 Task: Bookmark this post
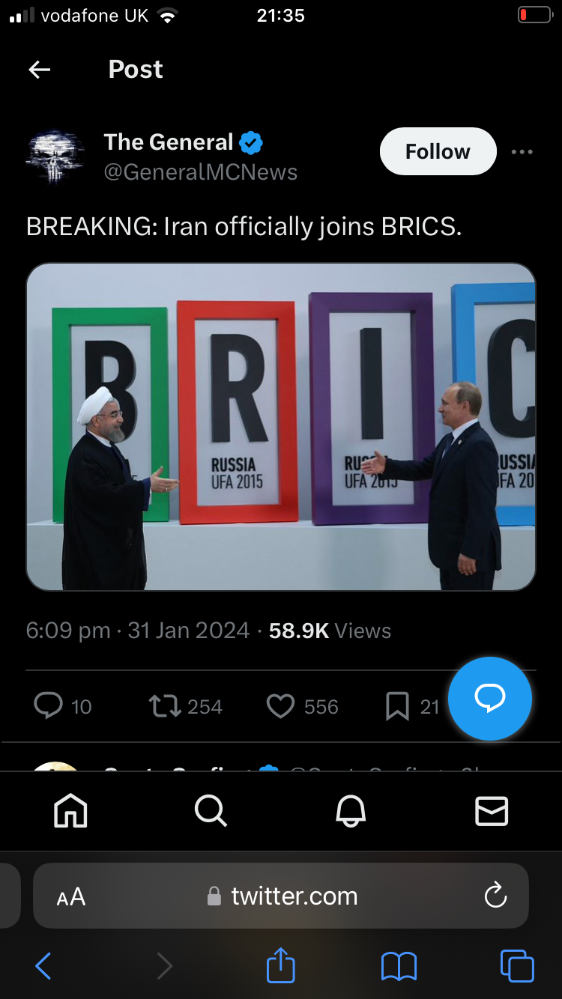pos(397,706)
